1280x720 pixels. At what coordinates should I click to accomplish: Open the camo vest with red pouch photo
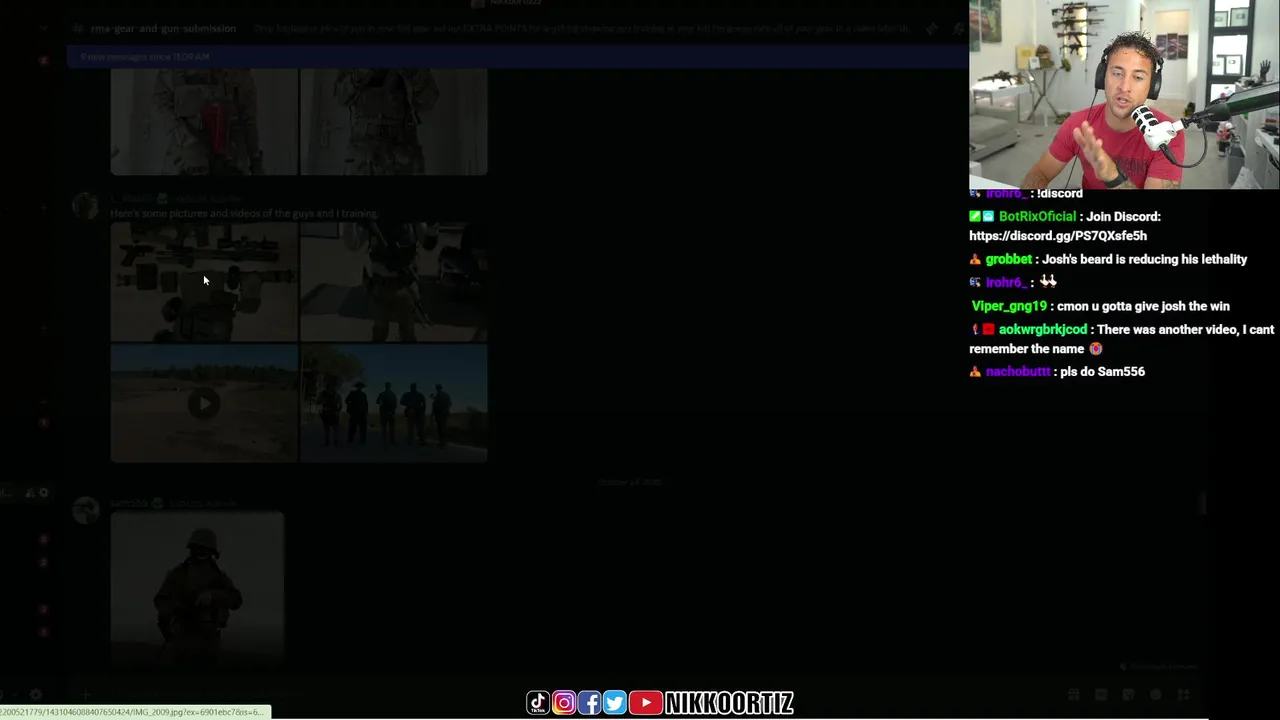tap(204, 122)
